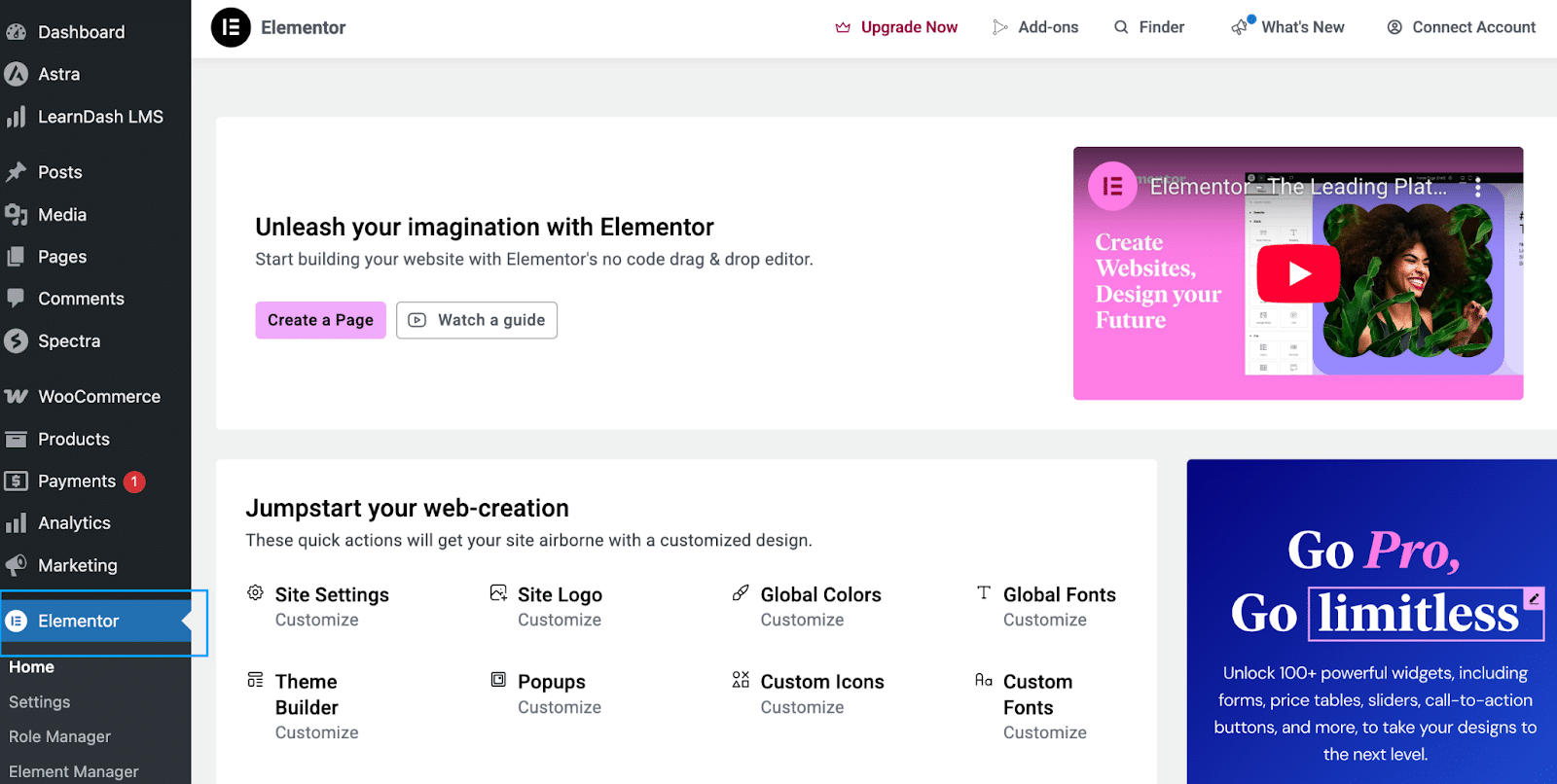The width and height of the screenshot is (1557, 784).
Task: Click the Upgrade Now link
Action: pyautogui.click(x=897, y=27)
